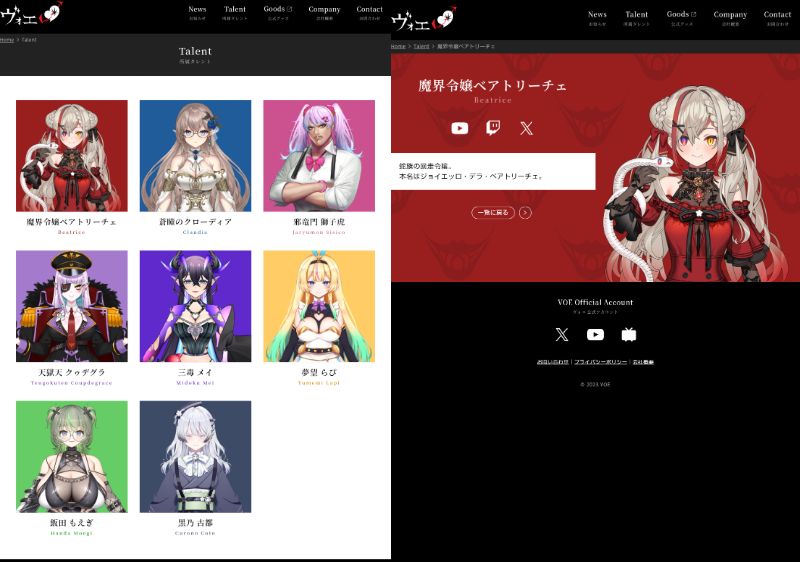The image size is (800, 562).
Task: Open the Tengokuten Coupdegrace talent portrait
Action: point(71,306)
